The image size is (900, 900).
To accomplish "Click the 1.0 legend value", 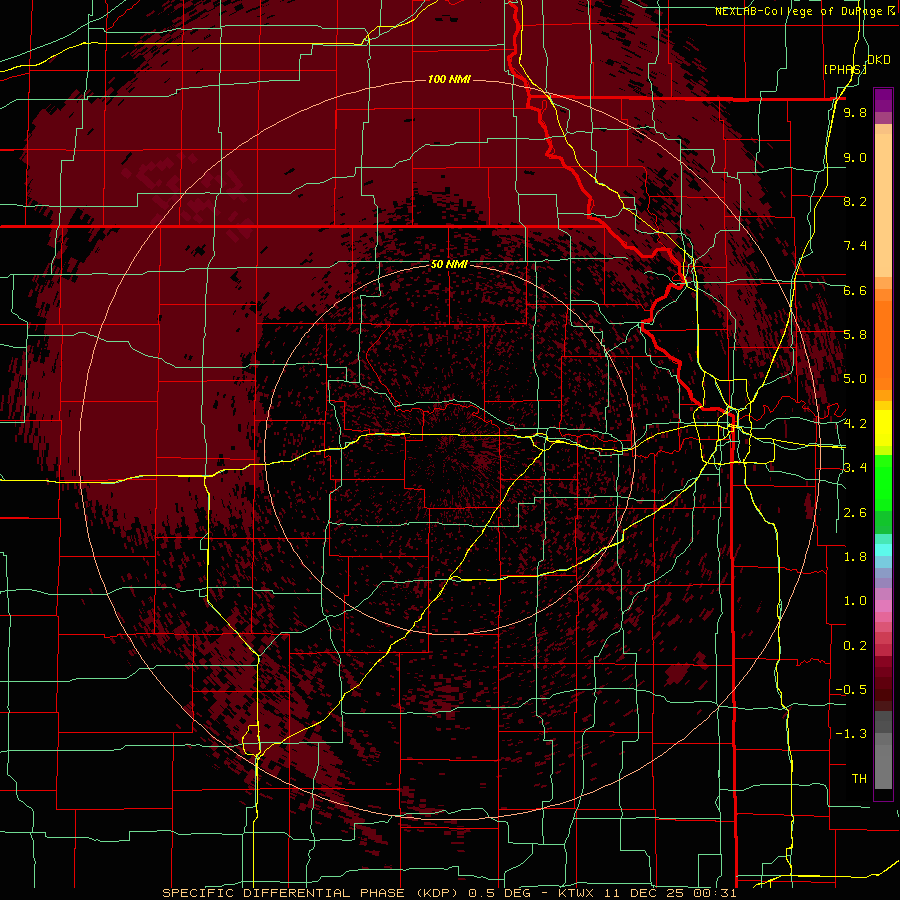I will click(855, 601).
